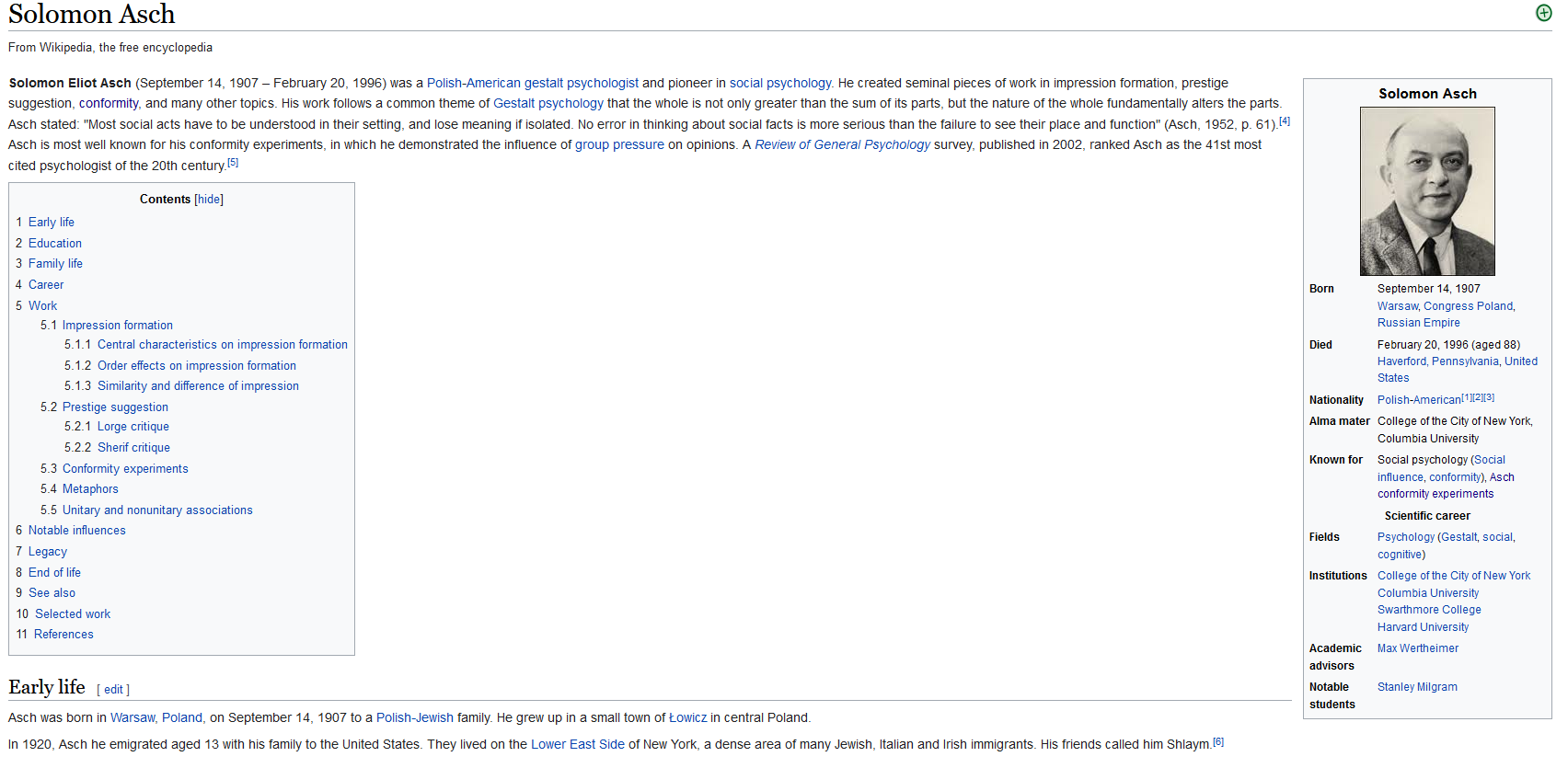This screenshot has width=1568, height=768.
Task: Jump to Prestige suggestion subsection
Action: tap(115, 407)
